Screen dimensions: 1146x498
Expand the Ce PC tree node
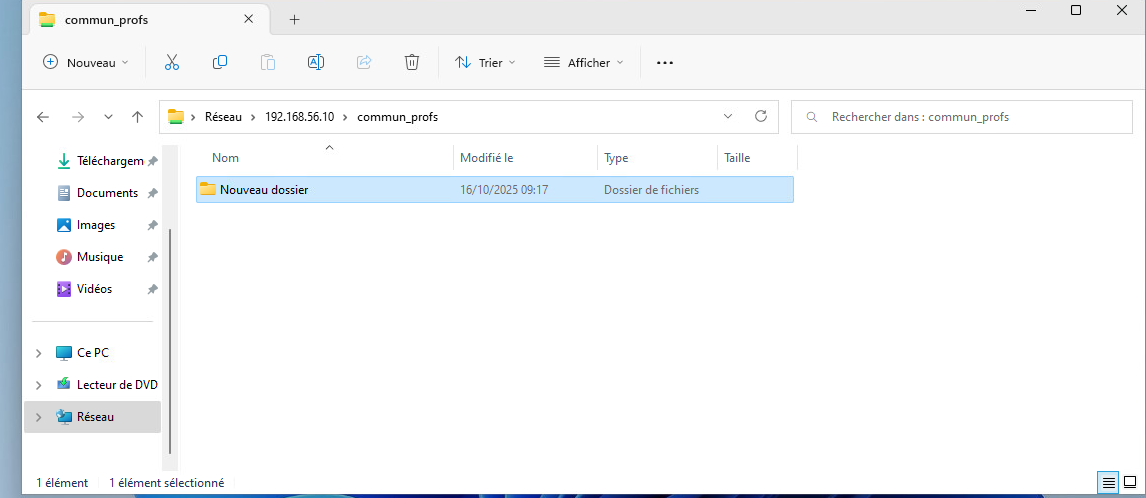(x=39, y=353)
